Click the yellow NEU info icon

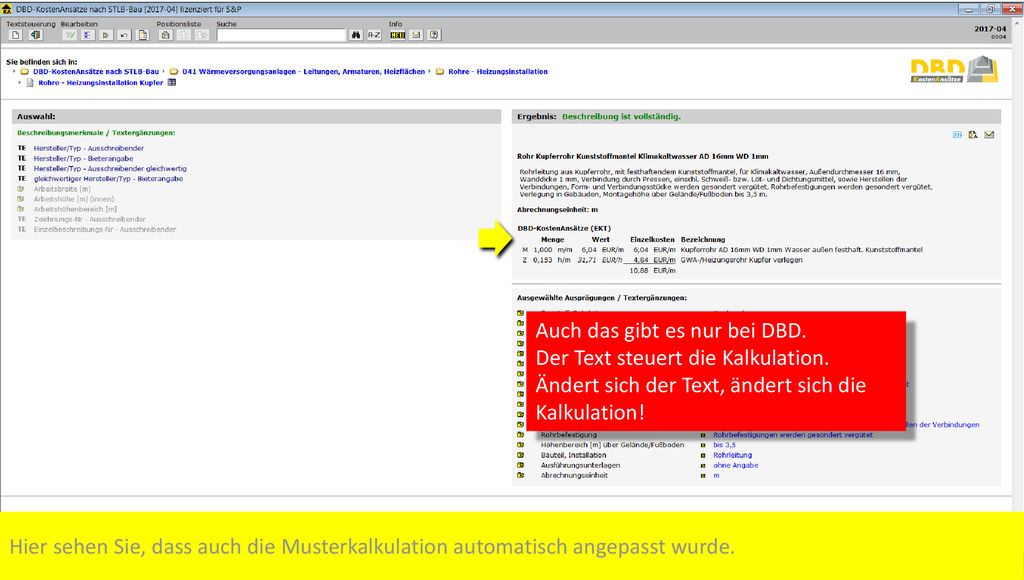(x=398, y=35)
